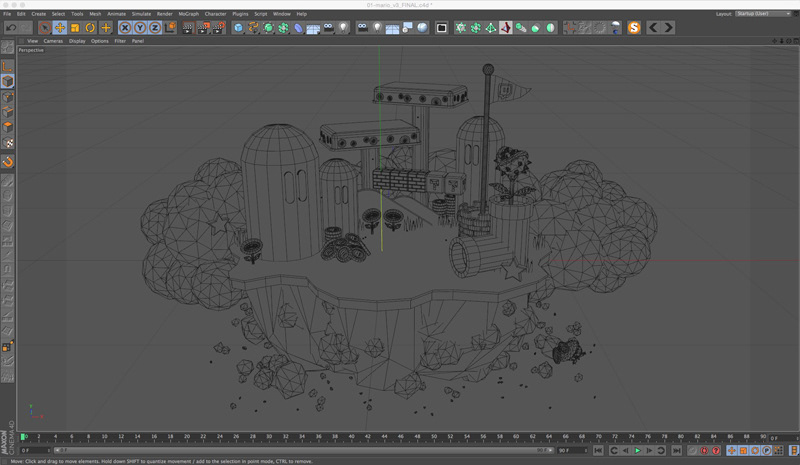Image resolution: width=800 pixels, height=465 pixels.
Task: Open viewport Options menu
Action: point(99,41)
